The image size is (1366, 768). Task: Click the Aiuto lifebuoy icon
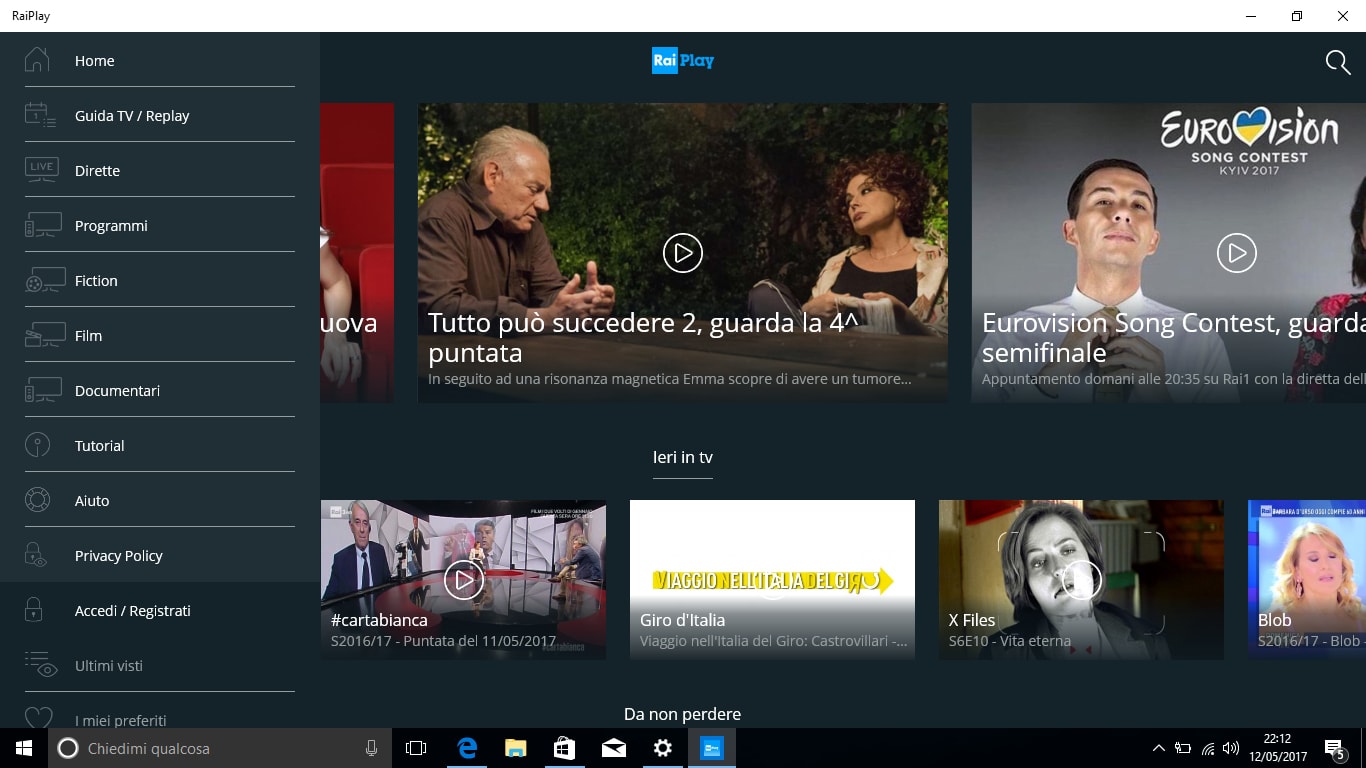click(x=37, y=500)
